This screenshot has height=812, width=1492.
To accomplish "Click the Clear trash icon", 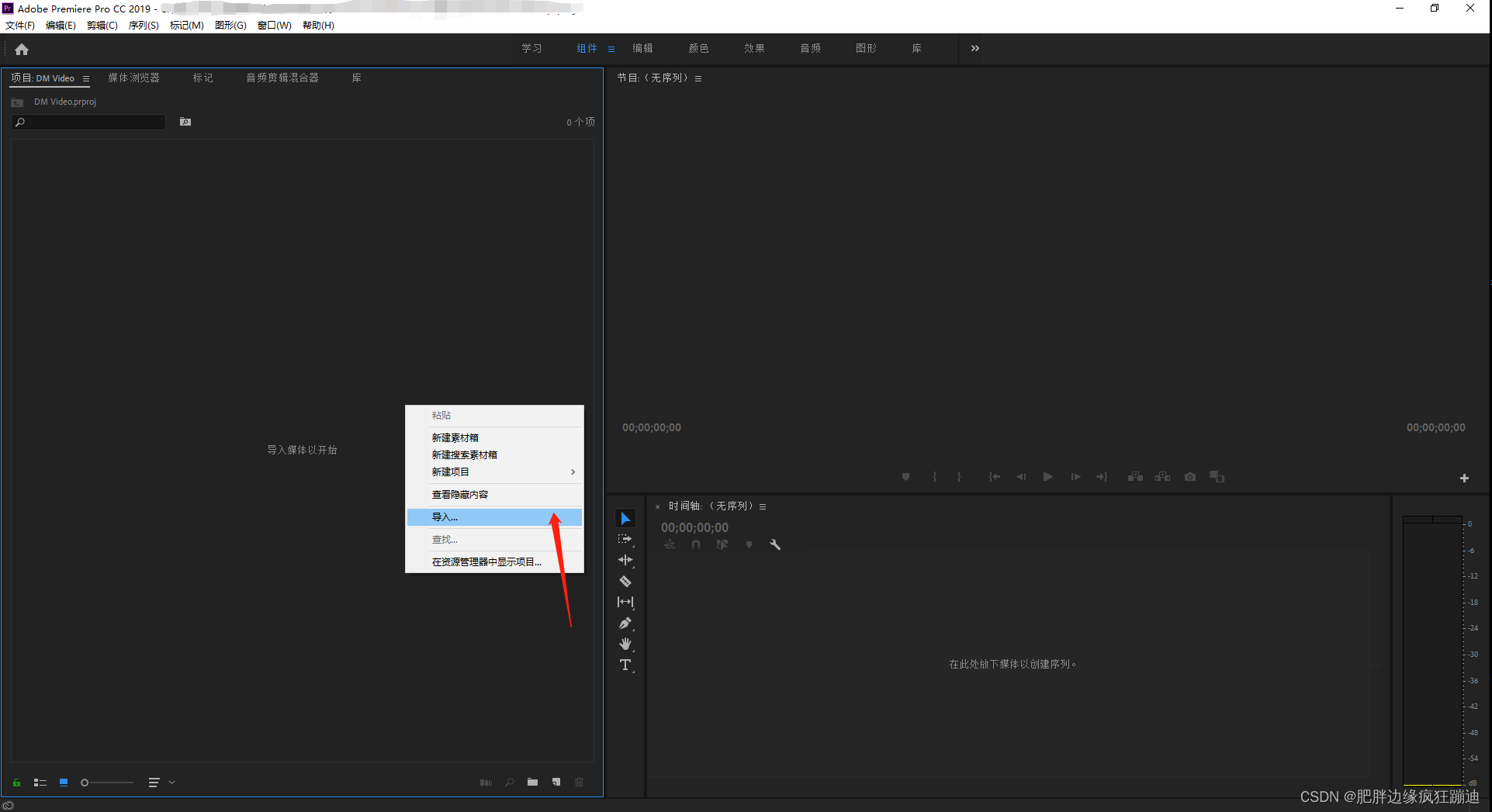I will coord(579,782).
